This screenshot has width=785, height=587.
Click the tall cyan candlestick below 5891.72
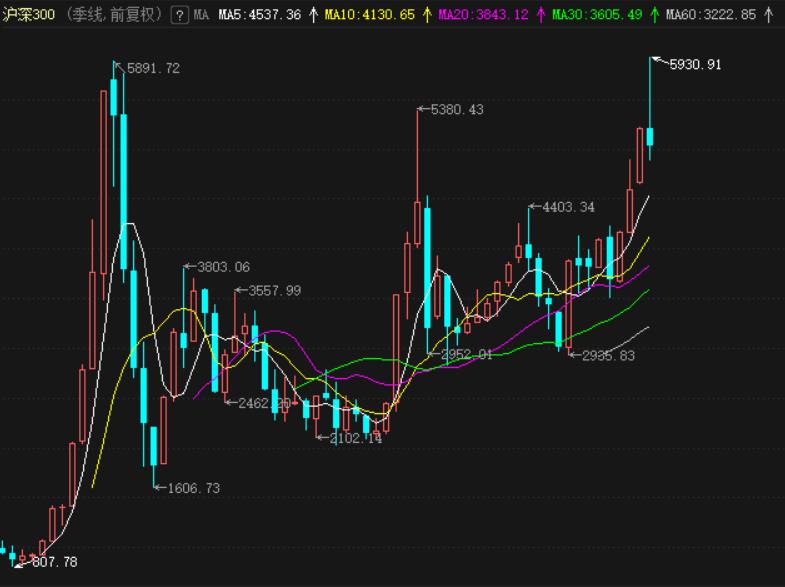click(x=123, y=192)
